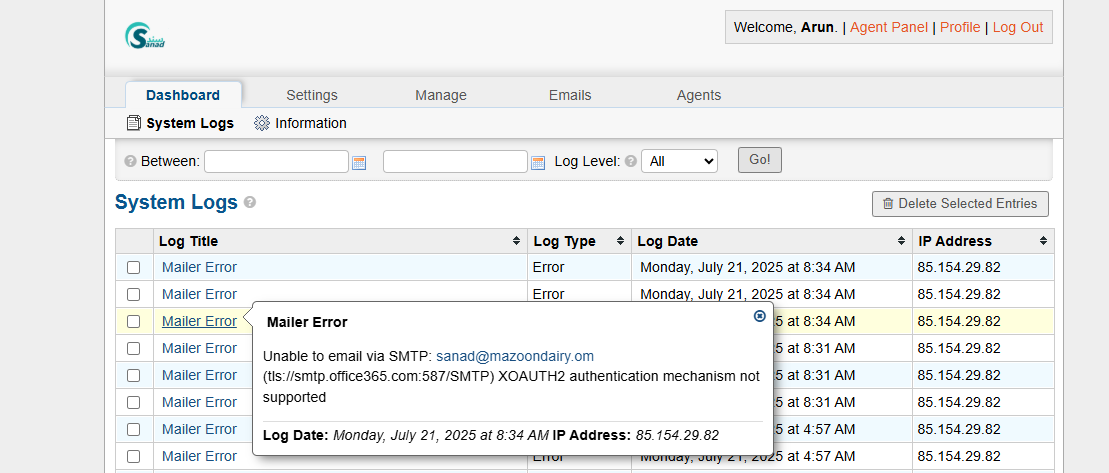1109x473 pixels.
Task: Click the Sanad logo icon
Action: point(145,36)
